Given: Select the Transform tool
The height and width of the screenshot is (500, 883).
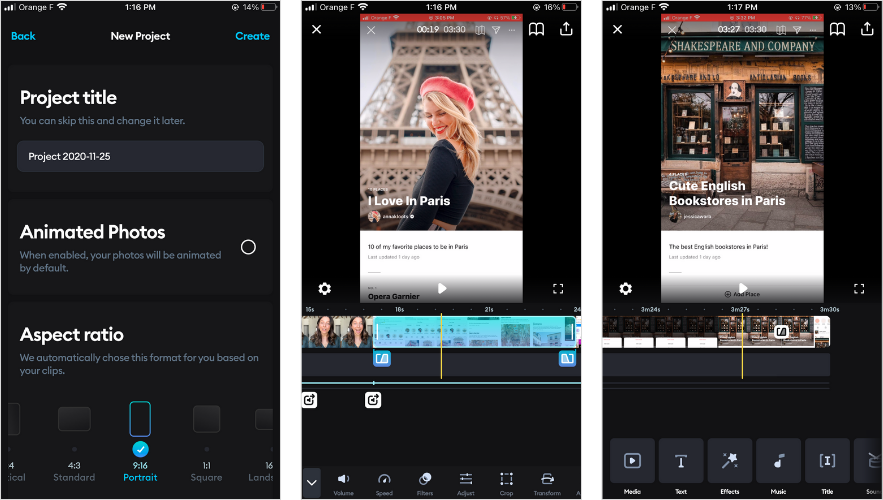Looking at the screenshot, I should (x=547, y=484).
